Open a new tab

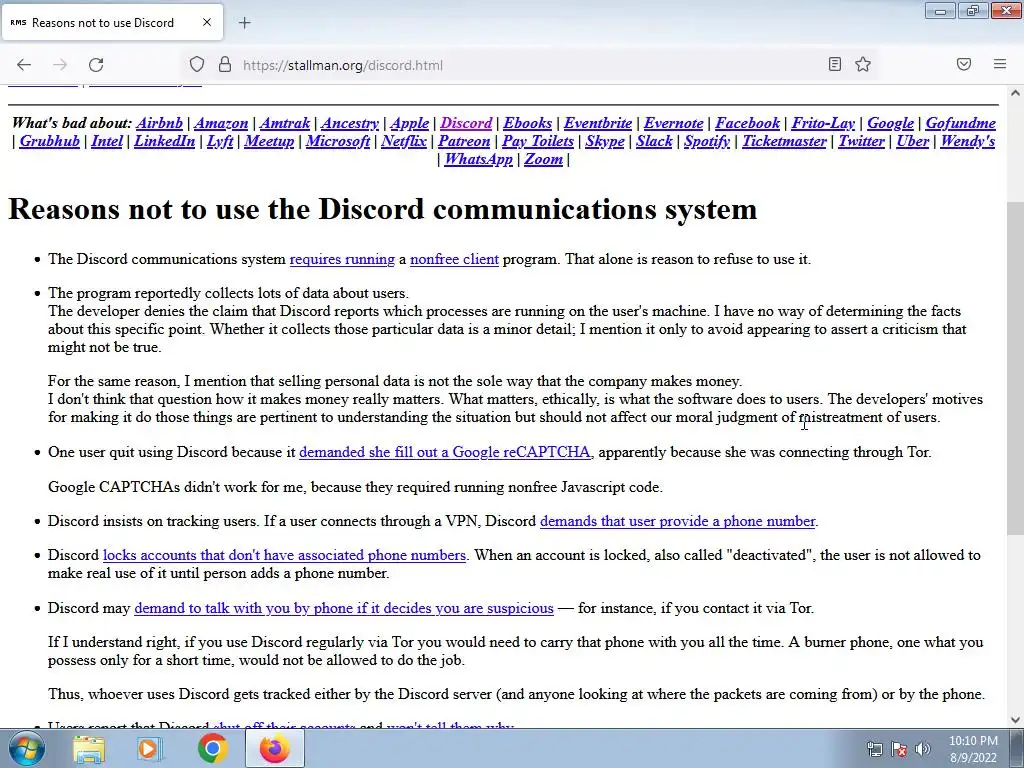[244, 23]
